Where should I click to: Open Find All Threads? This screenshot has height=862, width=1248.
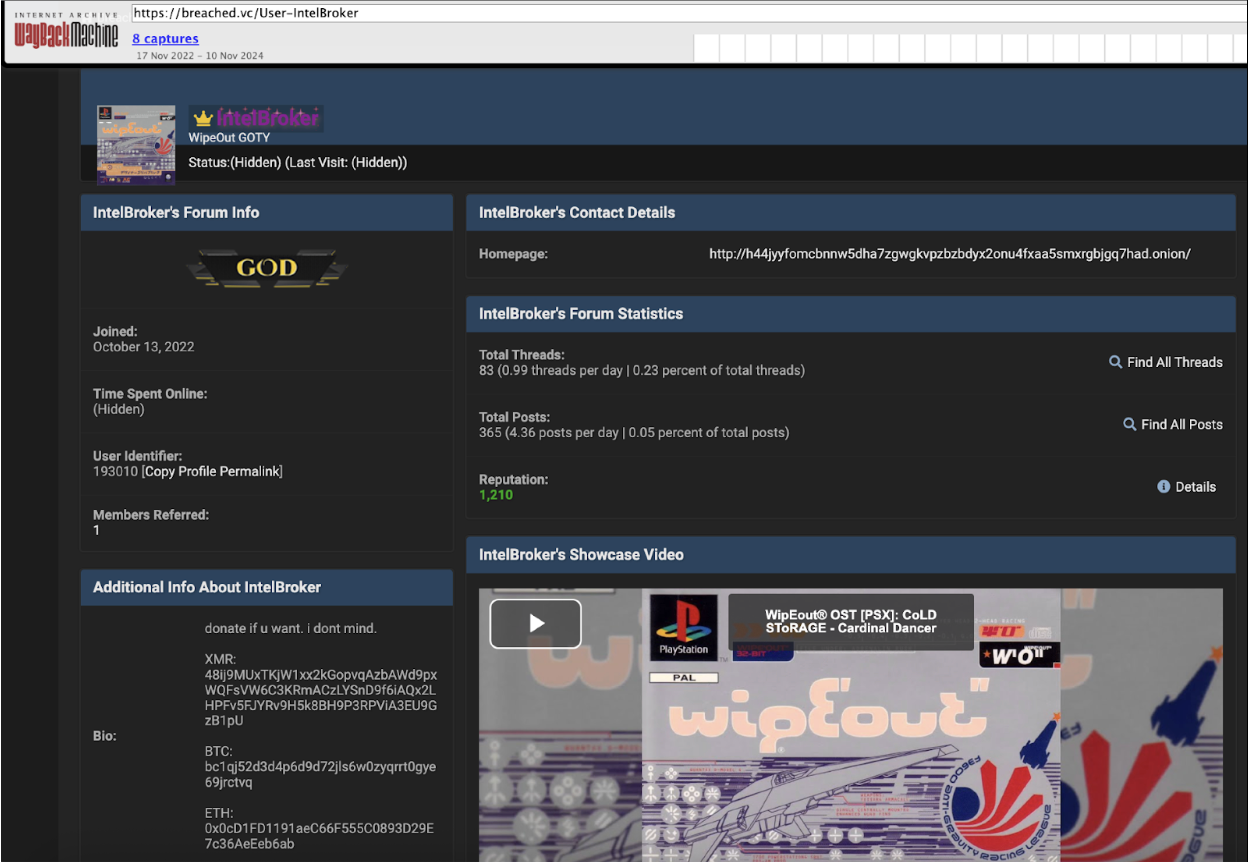click(x=1174, y=362)
